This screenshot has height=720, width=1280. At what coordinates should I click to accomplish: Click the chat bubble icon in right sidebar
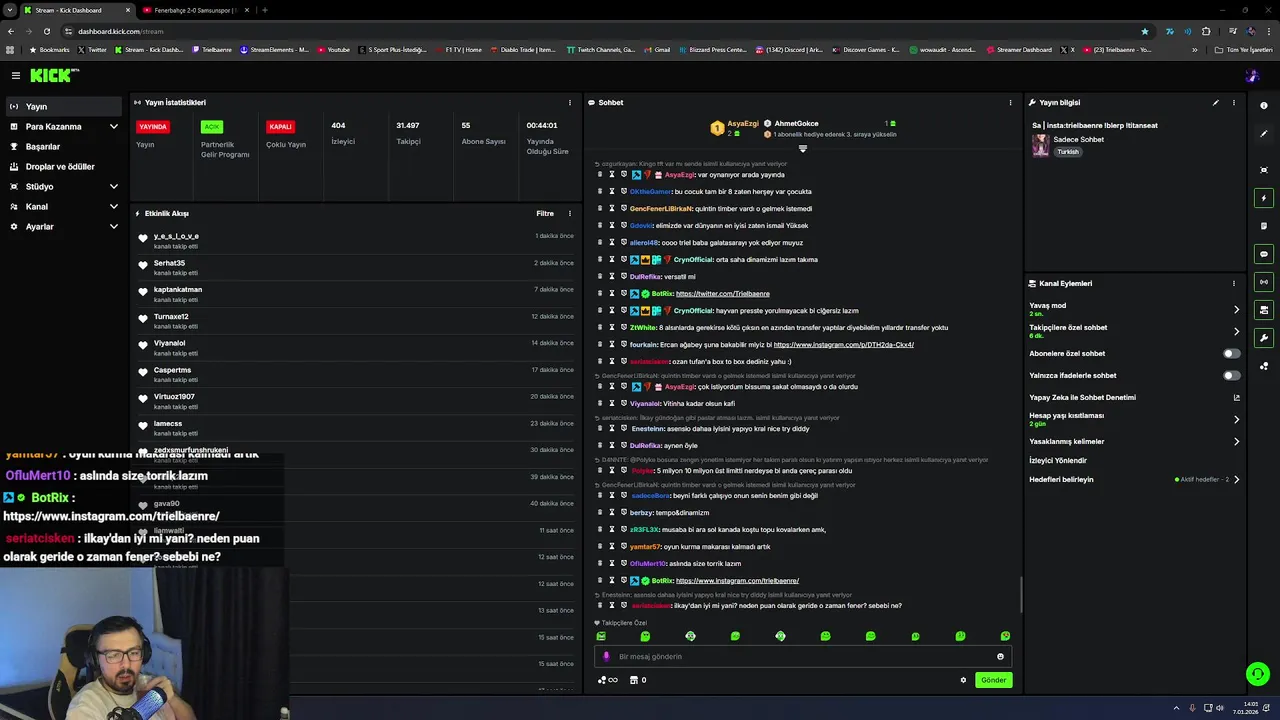1264,254
